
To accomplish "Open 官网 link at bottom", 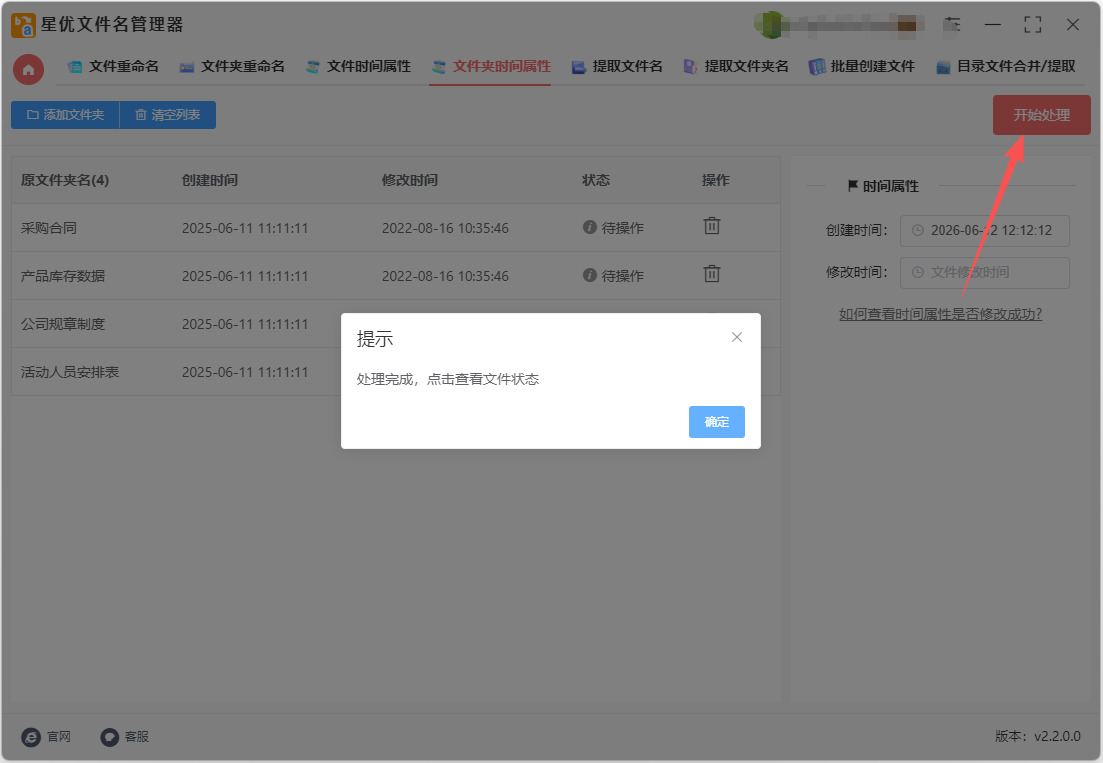I will pyautogui.click(x=59, y=736).
